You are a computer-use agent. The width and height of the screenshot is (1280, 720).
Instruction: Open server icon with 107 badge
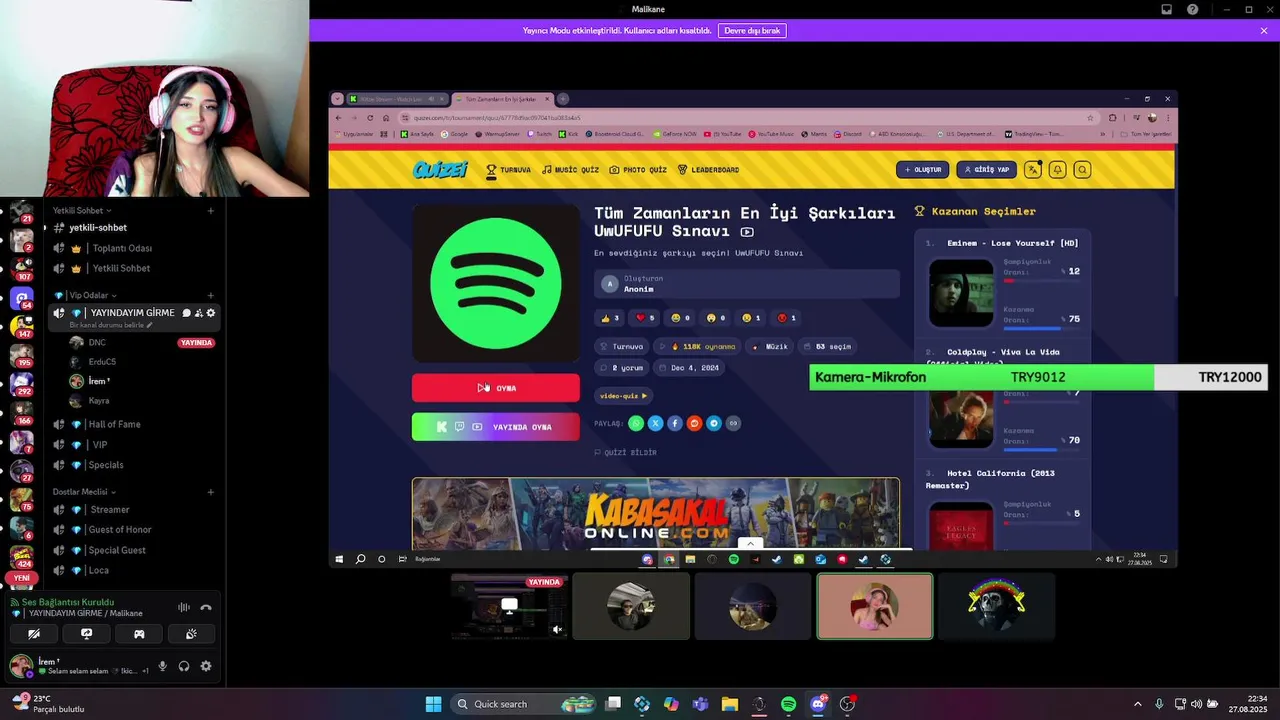(22, 268)
